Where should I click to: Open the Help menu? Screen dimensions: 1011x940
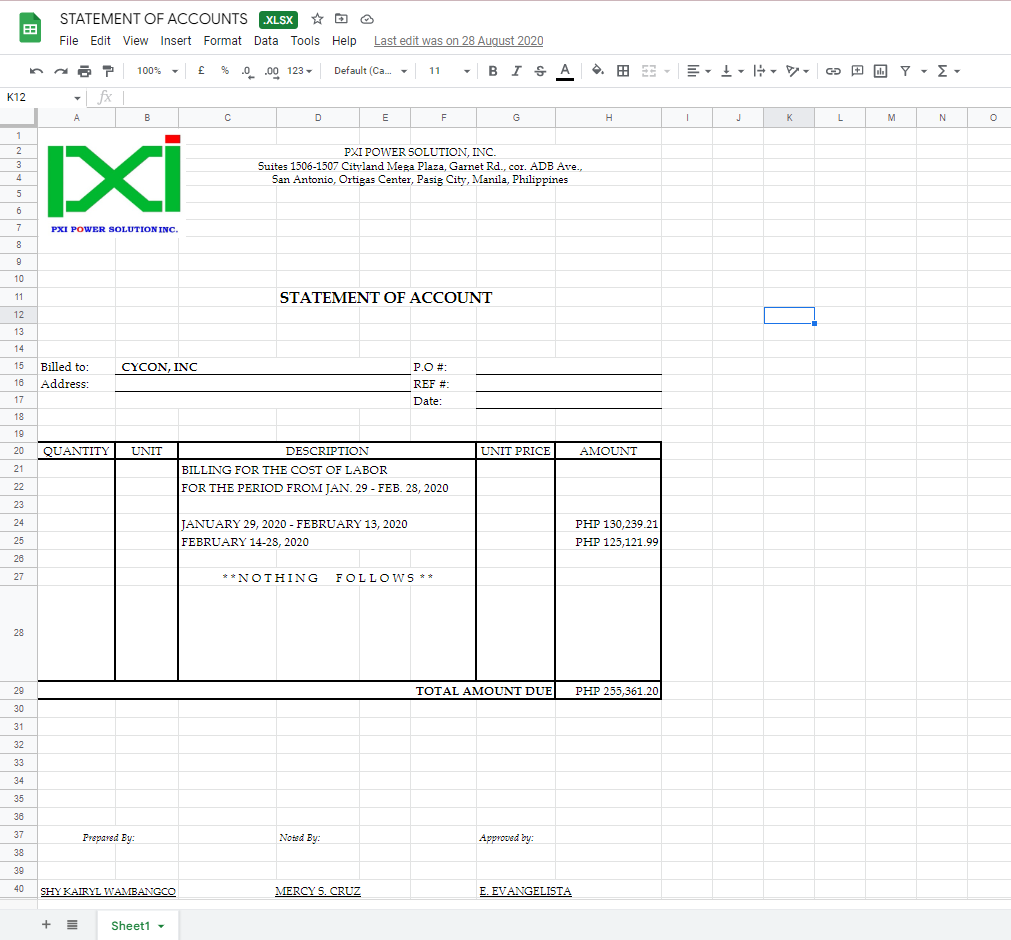tap(344, 41)
